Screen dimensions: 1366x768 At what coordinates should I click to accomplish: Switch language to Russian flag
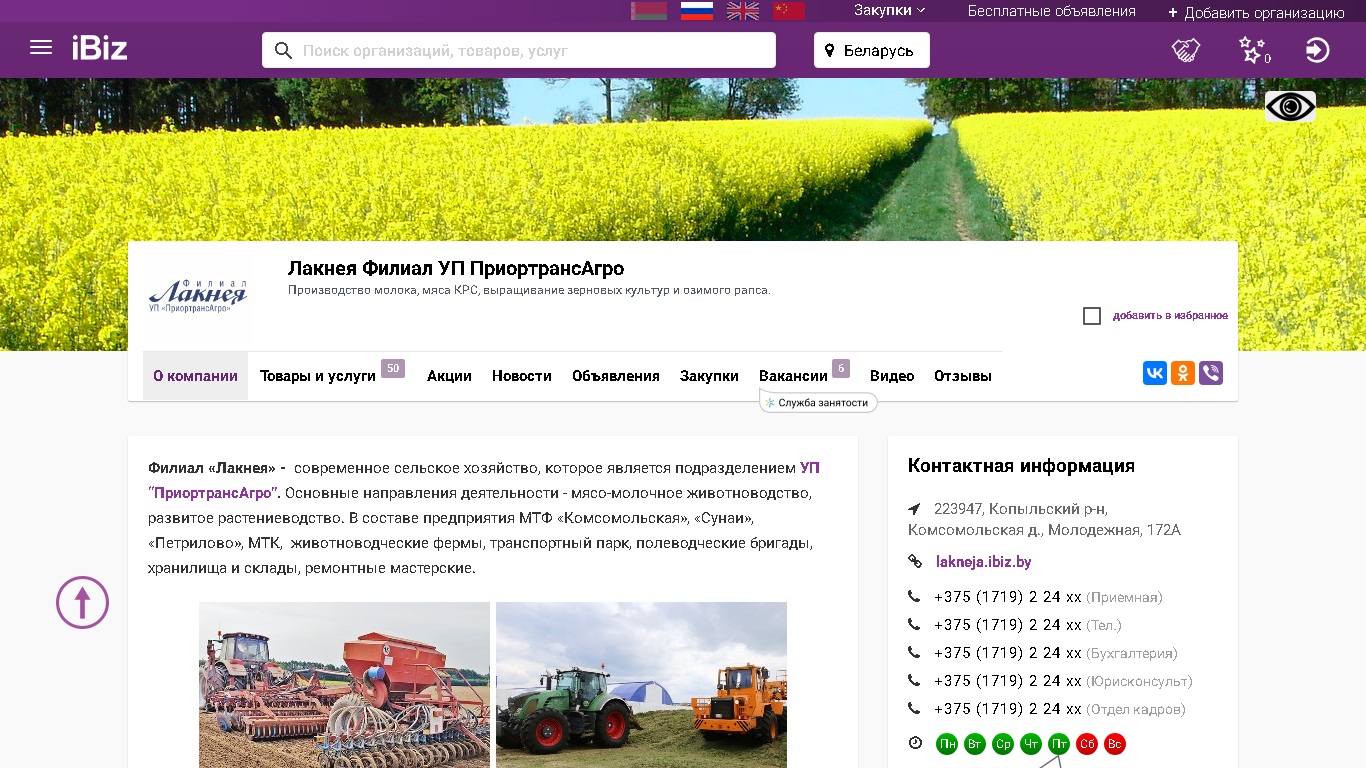click(696, 11)
